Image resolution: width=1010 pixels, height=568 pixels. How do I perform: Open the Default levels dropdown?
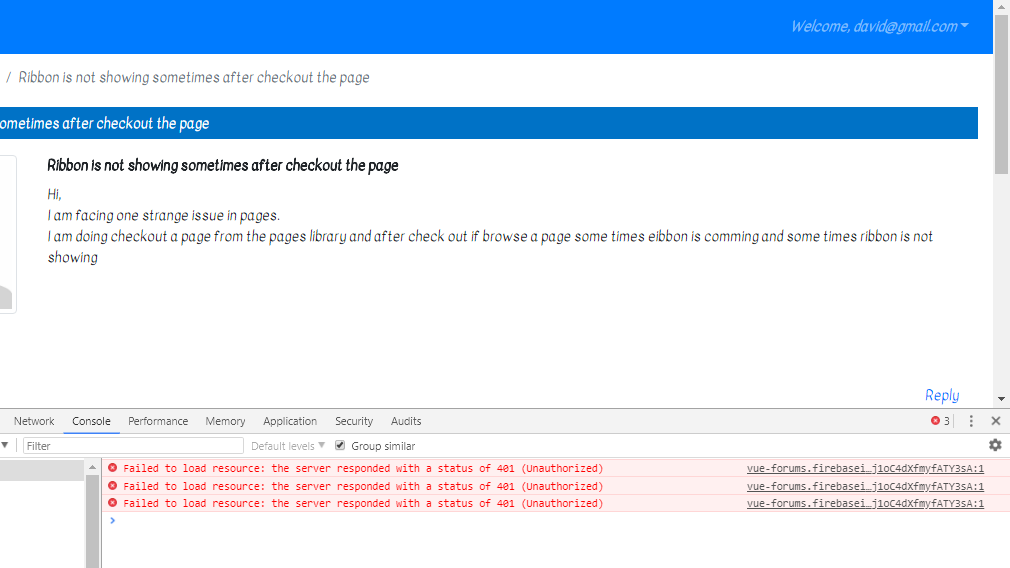point(288,446)
